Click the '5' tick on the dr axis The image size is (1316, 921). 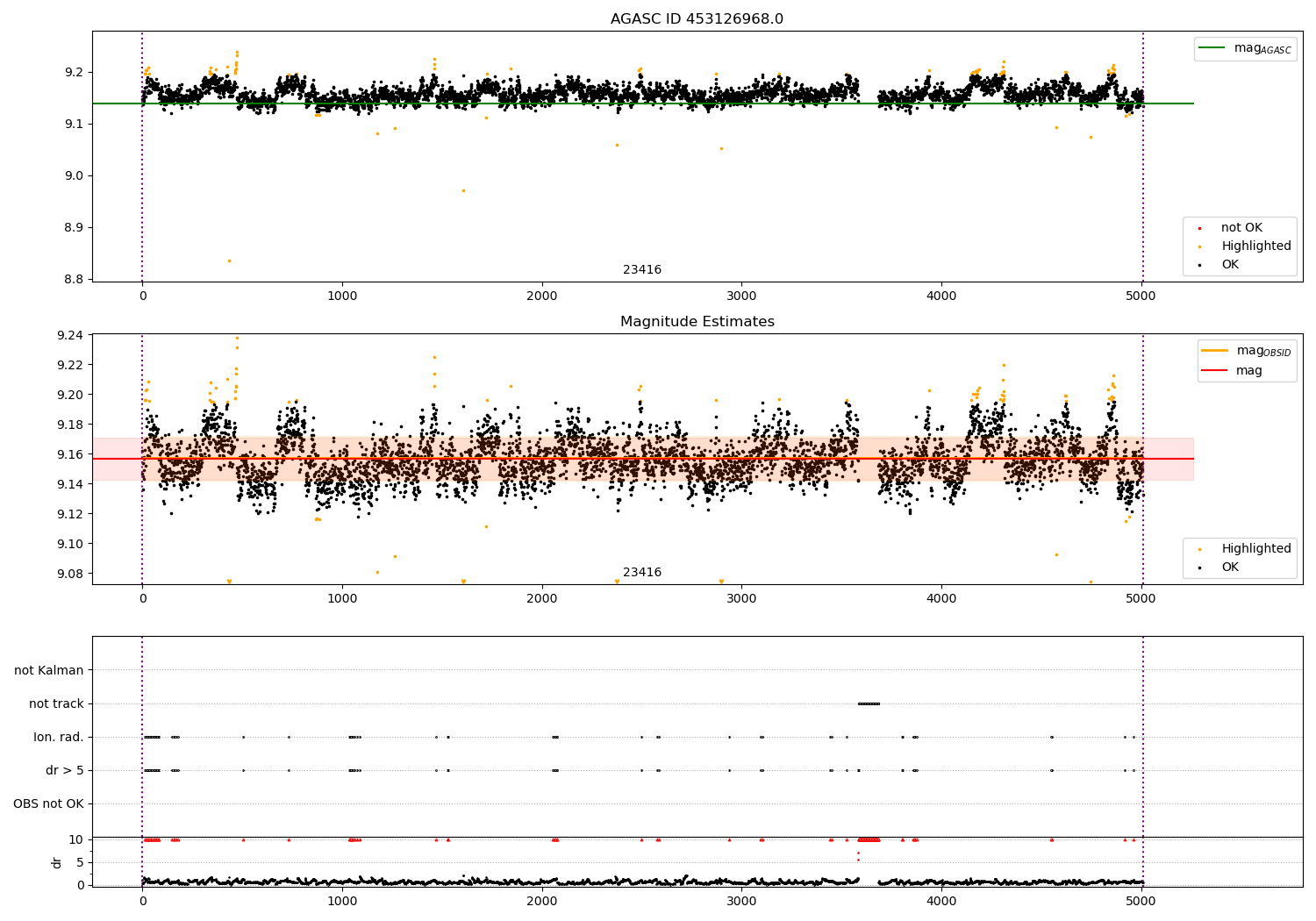pos(81,862)
